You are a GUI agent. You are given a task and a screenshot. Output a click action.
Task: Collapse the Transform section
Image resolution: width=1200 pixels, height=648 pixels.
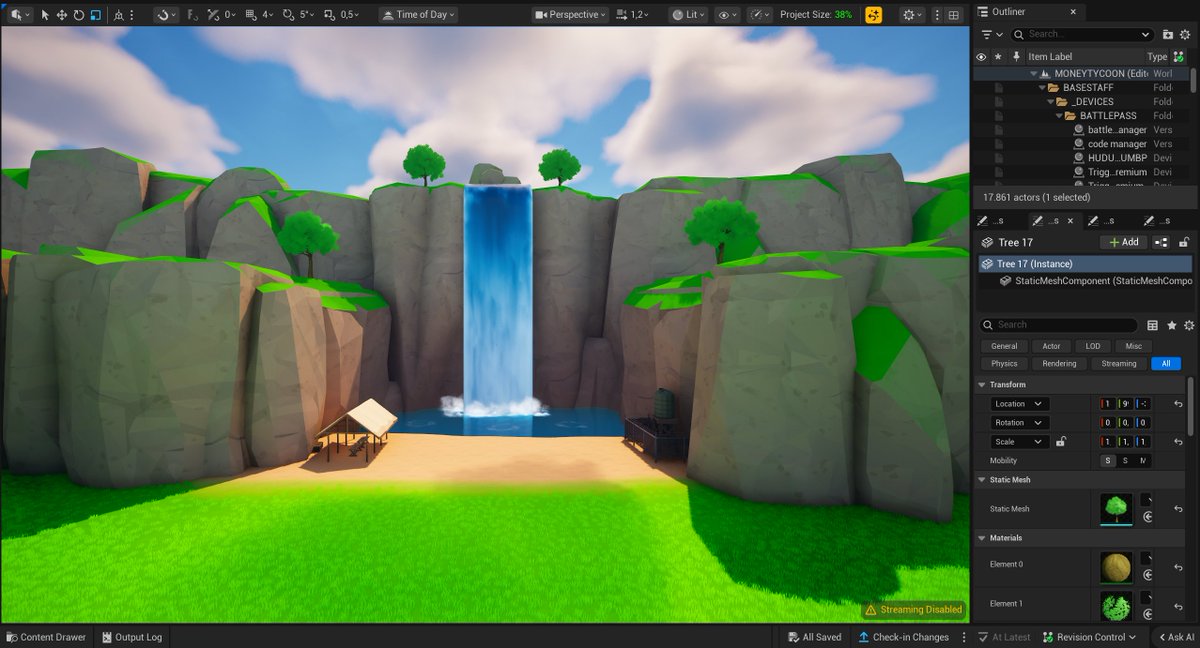[981, 385]
